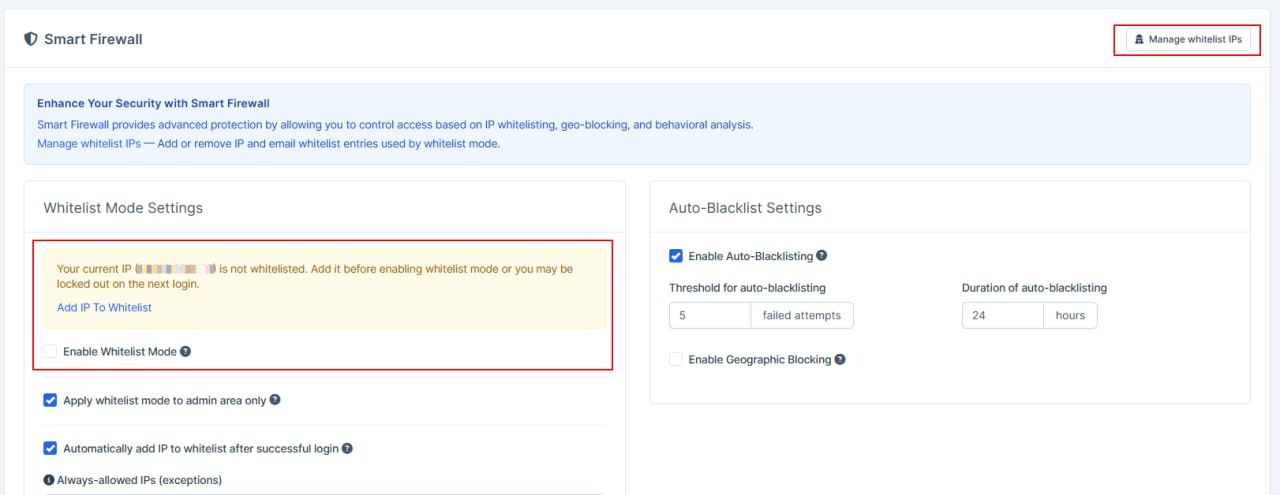Open the Manage whitelist IPs button

point(1188,39)
